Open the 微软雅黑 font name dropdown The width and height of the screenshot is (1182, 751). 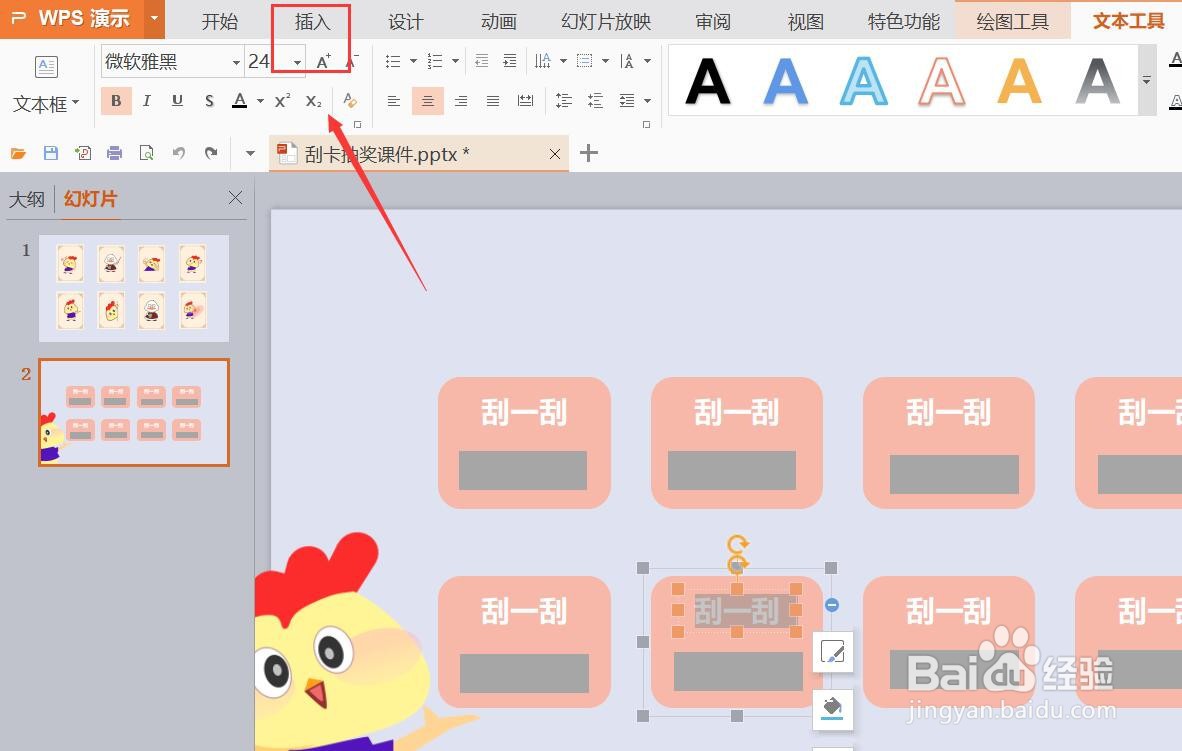click(x=236, y=62)
